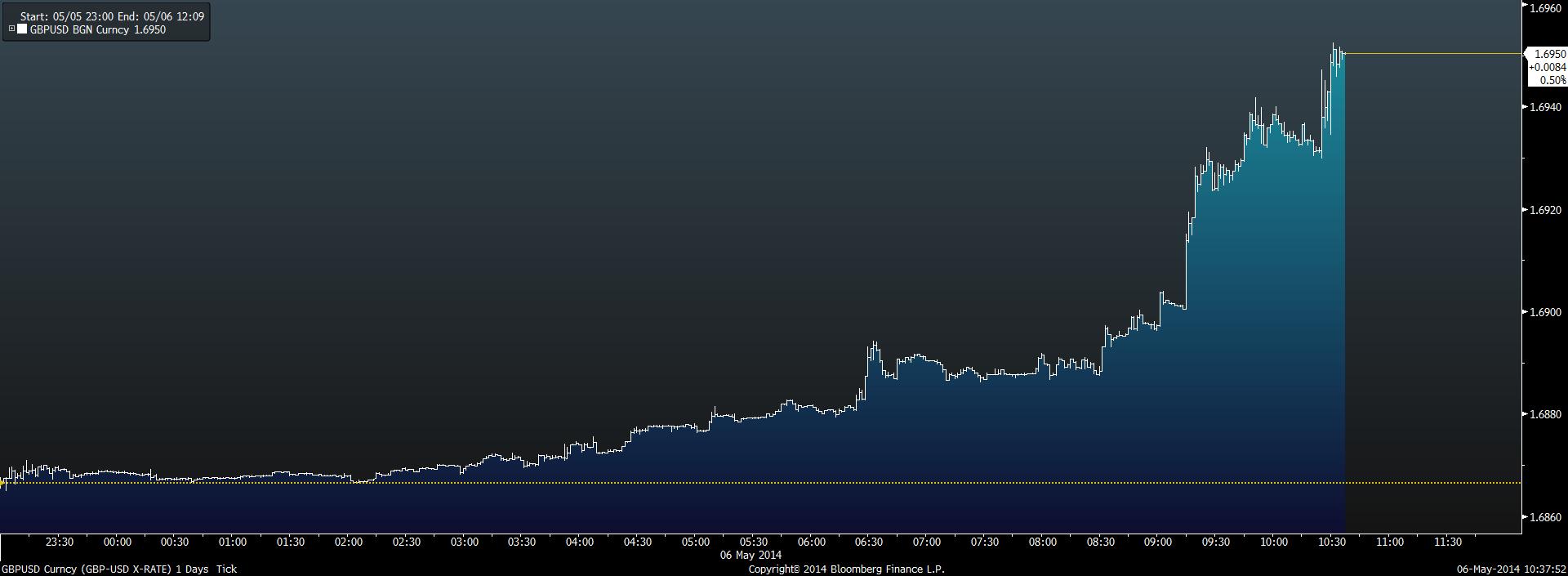Click the 03:30 time axis label
Image resolution: width=1568 pixels, height=576 pixels.
pyautogui.click(x=522, y=542)
